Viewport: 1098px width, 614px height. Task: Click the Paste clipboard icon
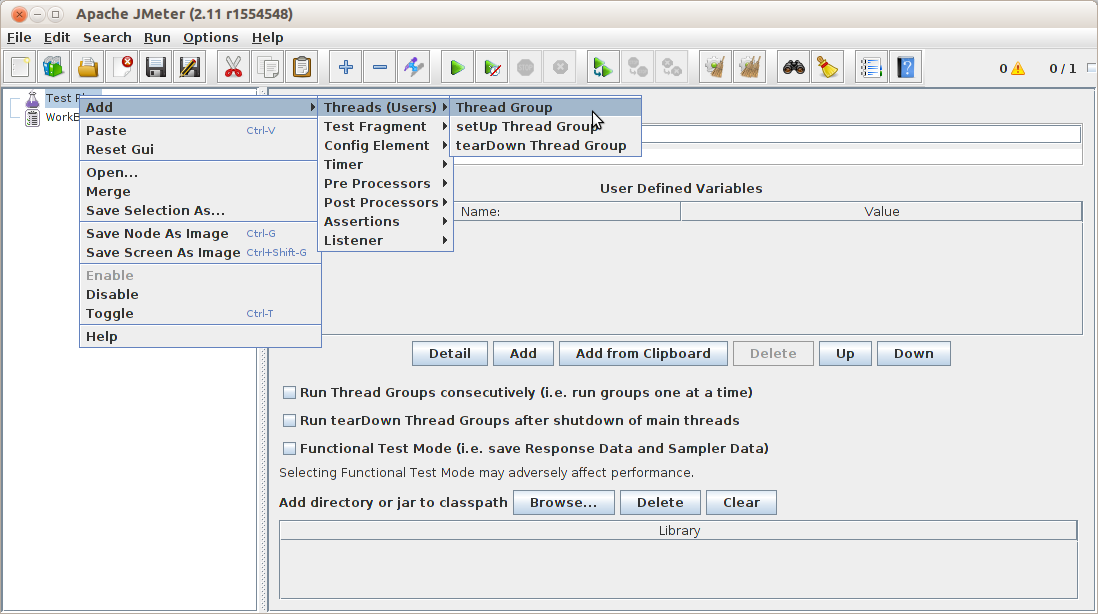point(302,67)
